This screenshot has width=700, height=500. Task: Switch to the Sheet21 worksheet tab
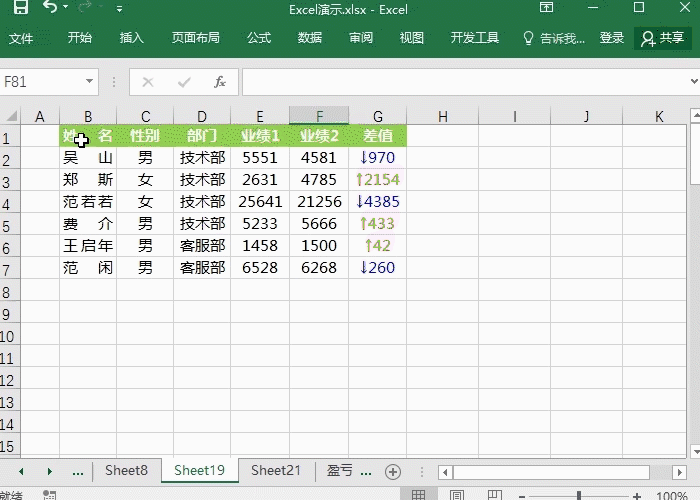coord(276,471)
